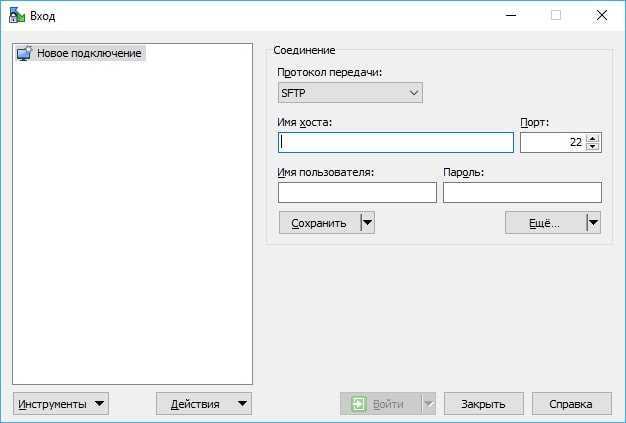The height and width of the screenshot is (423, 626).
Task: Select the Новое подключение site entry
Action: pyautogui.click(x=80, y=53)
